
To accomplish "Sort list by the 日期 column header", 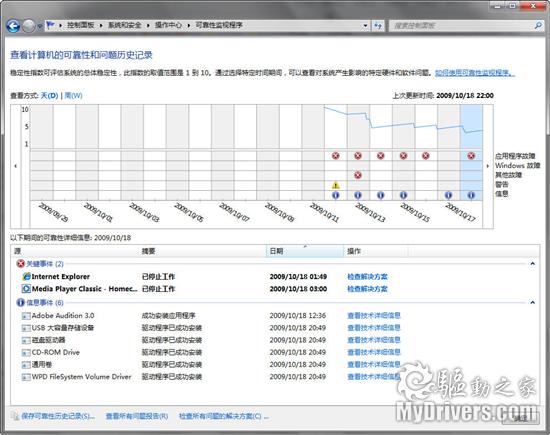I will [305, 251].
